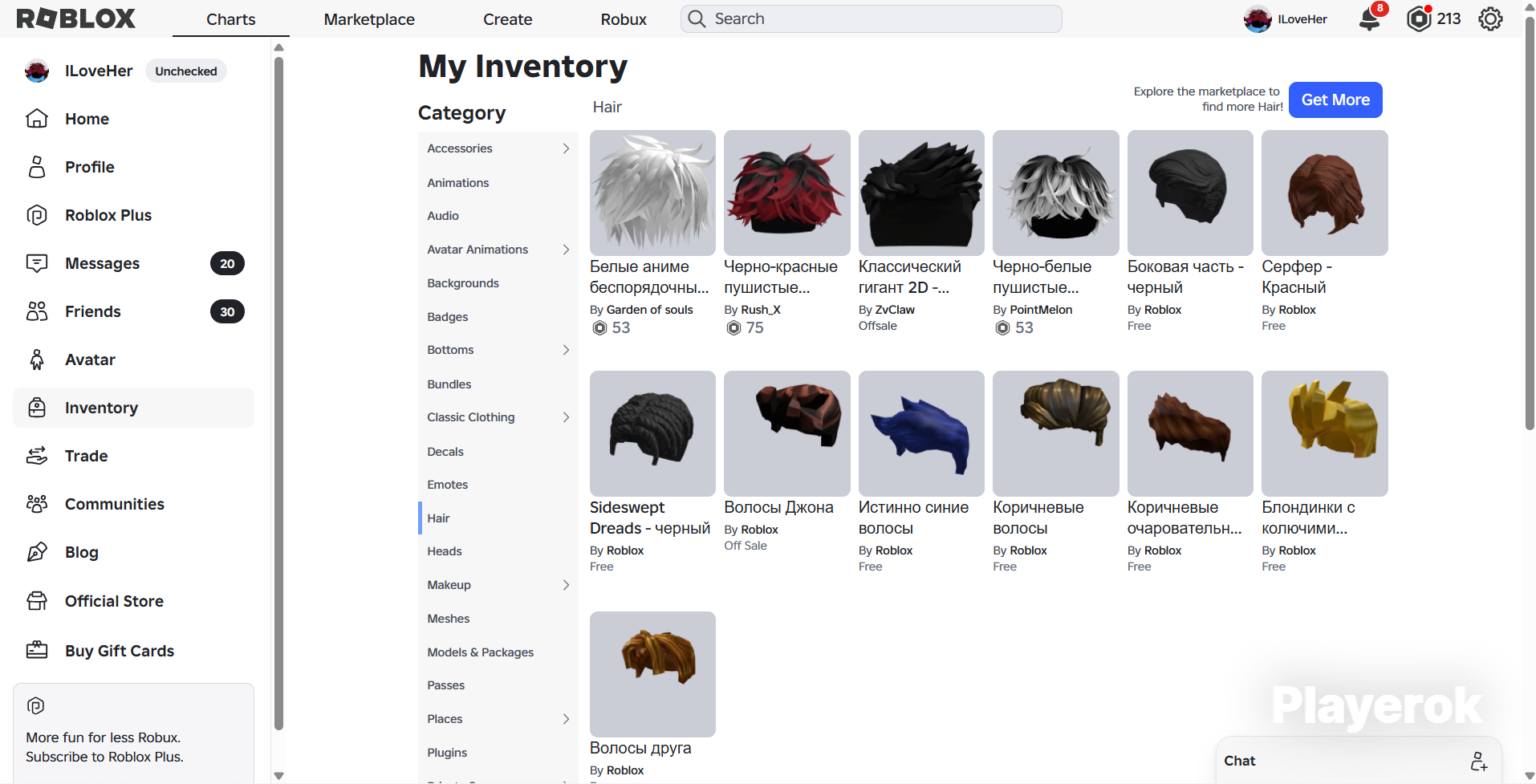
Task: Open the gold spiky blonde hair thumbnail
Action: [x=1325, y=433]
